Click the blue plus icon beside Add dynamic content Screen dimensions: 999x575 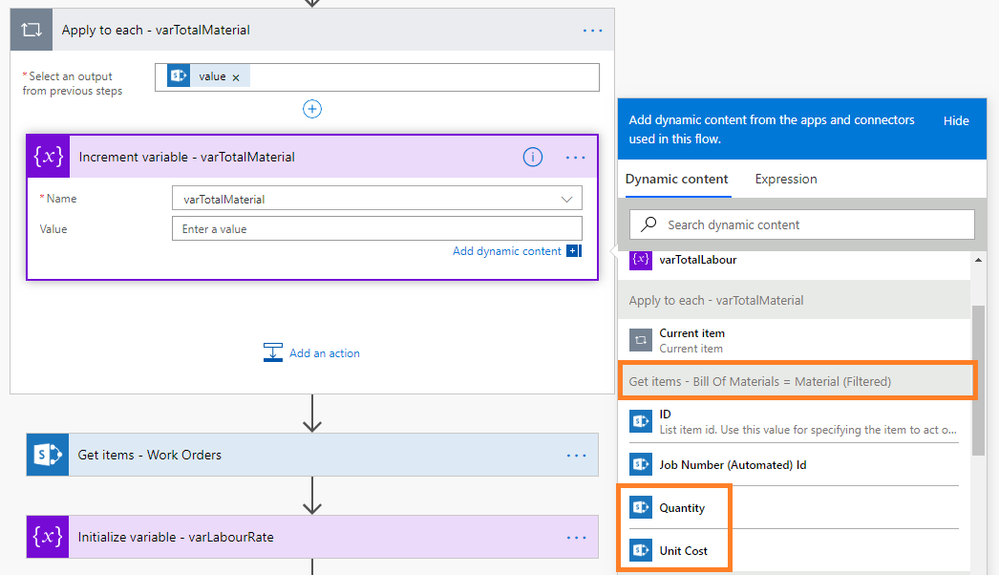[574, 251]
